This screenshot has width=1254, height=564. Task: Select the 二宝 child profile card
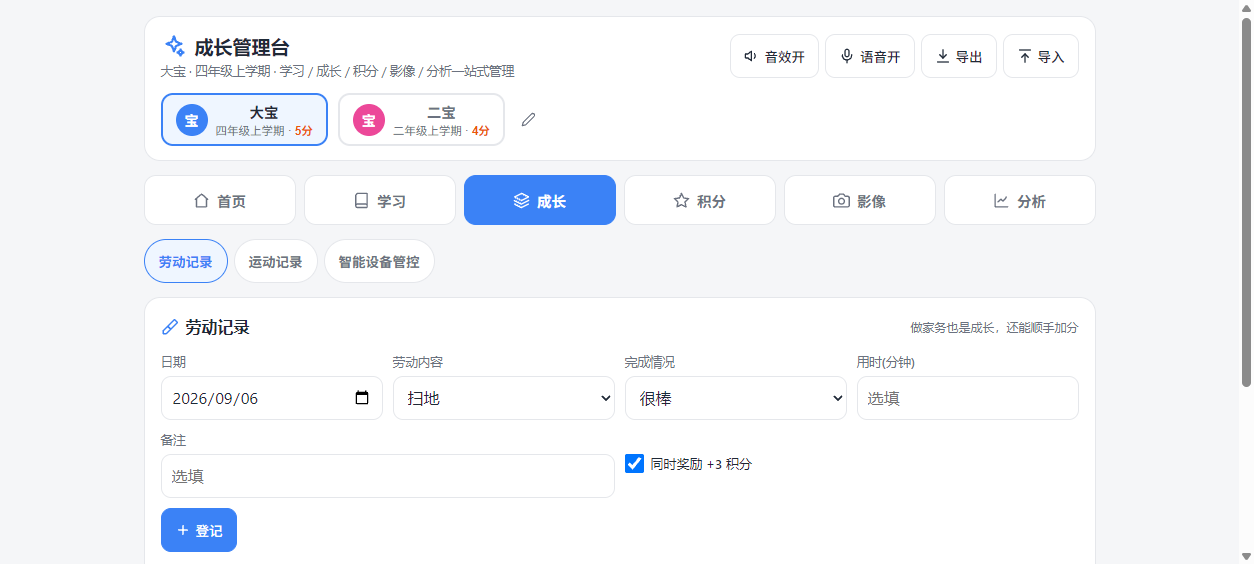(421, 120)
